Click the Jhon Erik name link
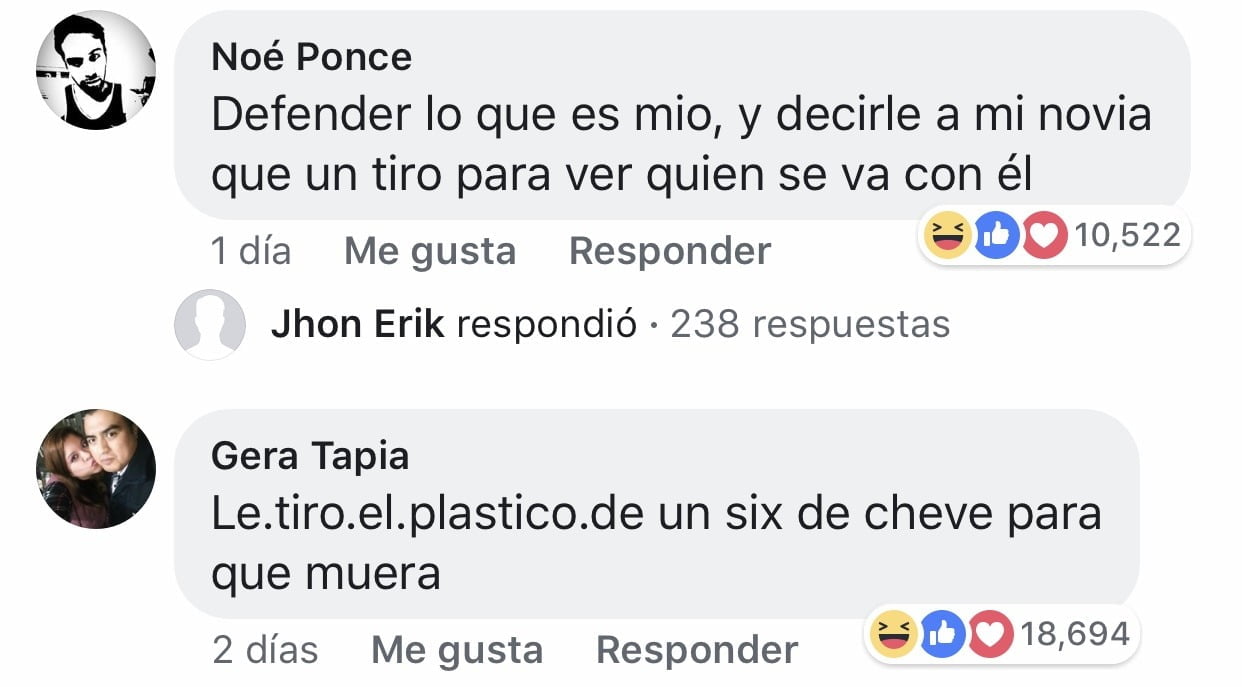Screen dimensions: 1242x687 357,324
